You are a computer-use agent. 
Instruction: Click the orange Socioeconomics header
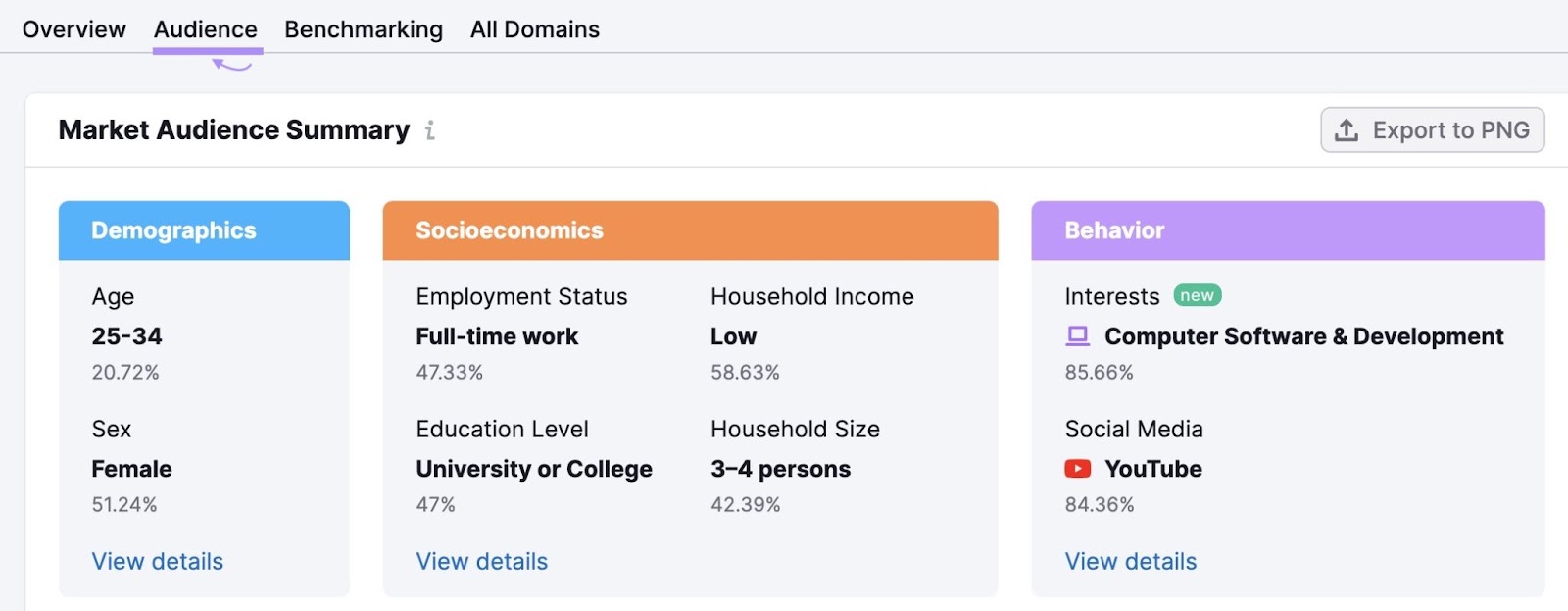click(x=690, y=230)
